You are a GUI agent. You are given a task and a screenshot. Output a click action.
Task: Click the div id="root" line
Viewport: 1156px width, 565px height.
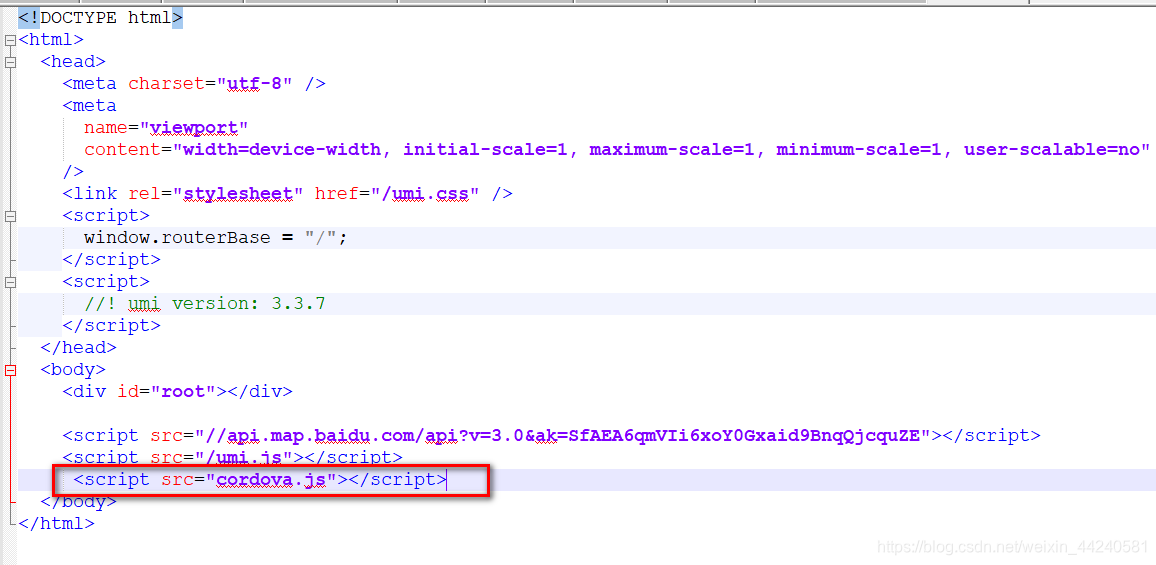pos(178,392)
